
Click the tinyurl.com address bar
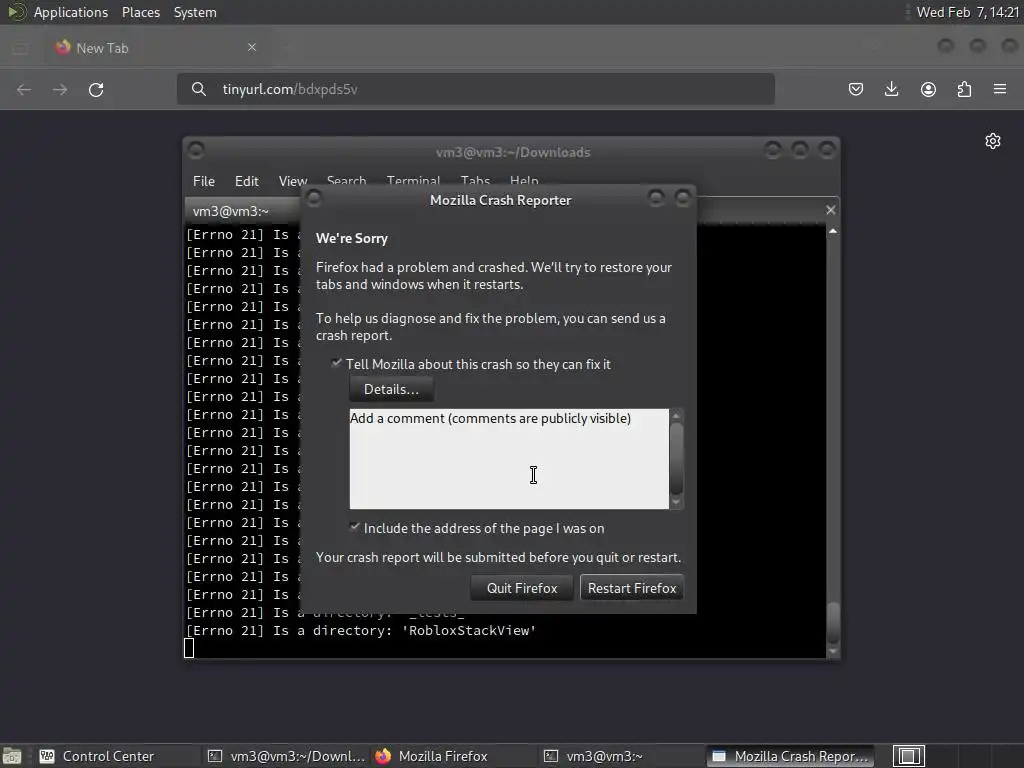pyautogui.click(x=475, y=89)
